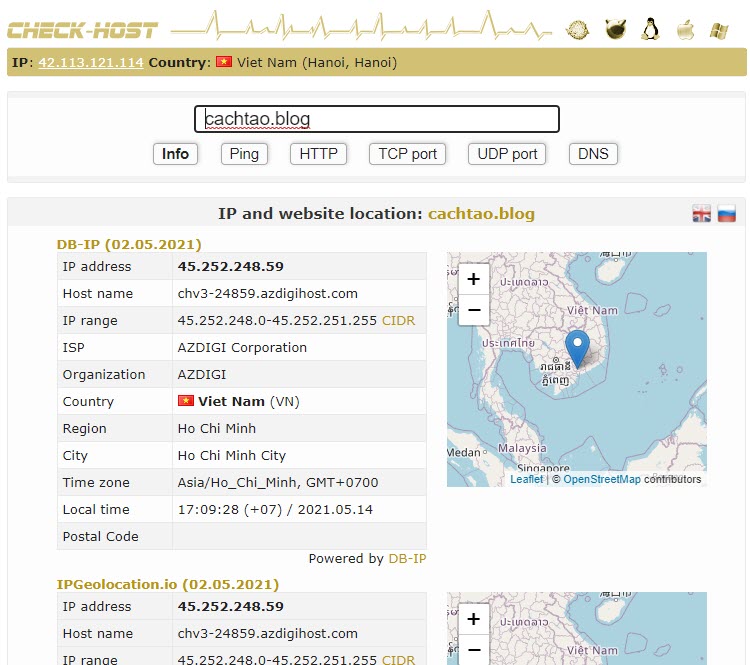Click Viet Nam (Hanoi, Hanoi) text in IP bar
The width and height of the screenshot is (750, 665).
point(317,63)
